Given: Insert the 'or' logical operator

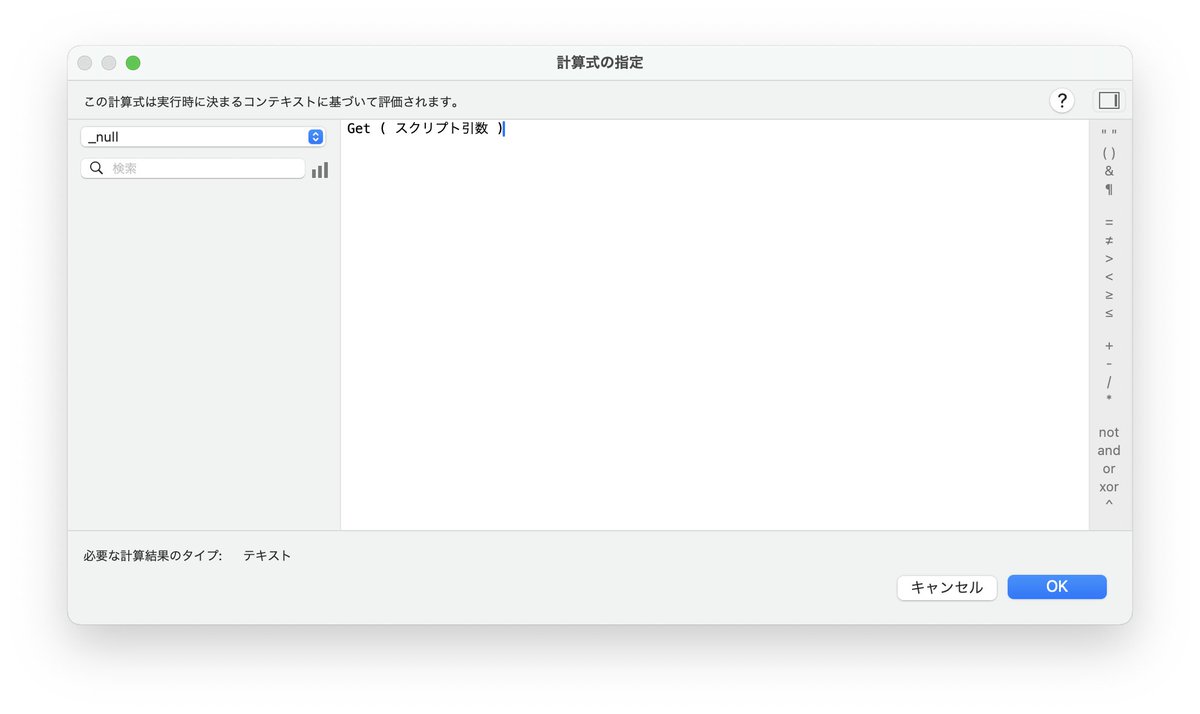Looking at the screenshot, I should point(1109,468).
